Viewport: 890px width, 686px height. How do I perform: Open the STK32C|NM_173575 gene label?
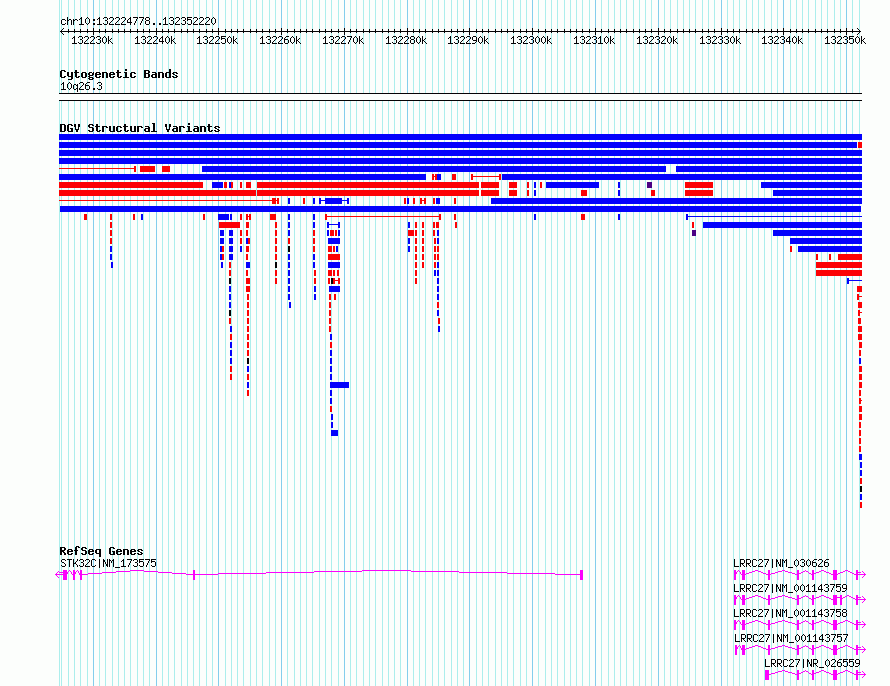point(108,563)
